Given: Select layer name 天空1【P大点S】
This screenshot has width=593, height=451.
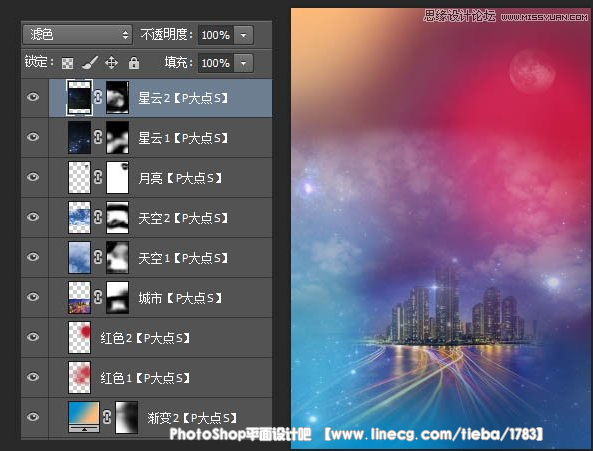Looking at the screenshot, I should (x=183, y=258).
